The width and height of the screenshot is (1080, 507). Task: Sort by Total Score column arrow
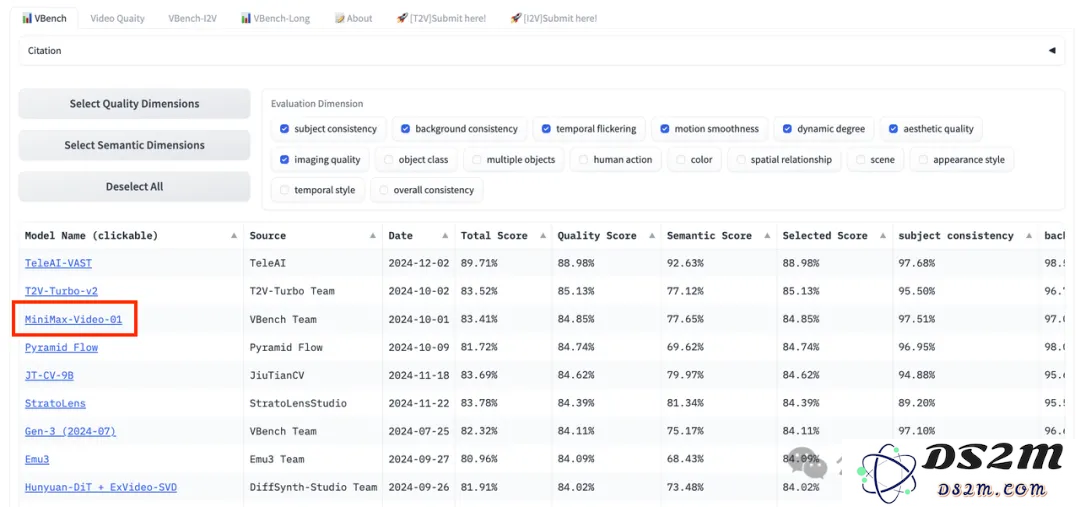(x=541, y=236)
